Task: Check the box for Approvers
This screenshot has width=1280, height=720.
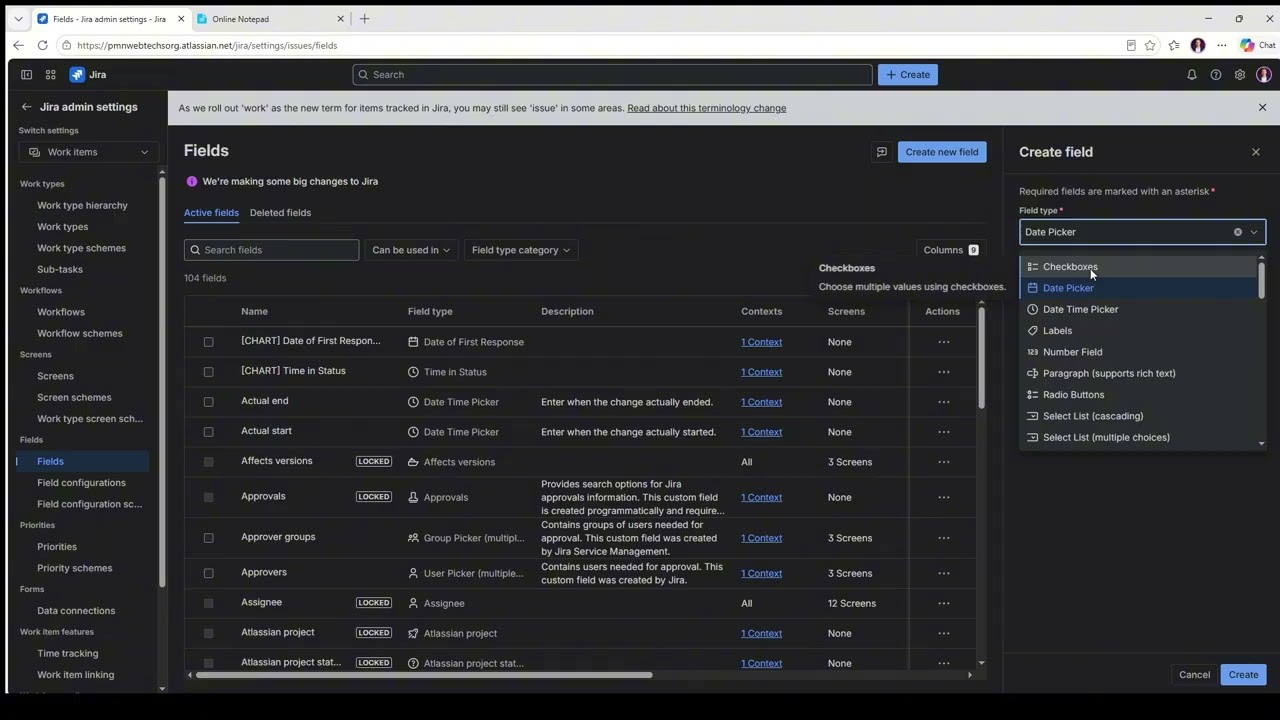Action: (x=208, y=573)
